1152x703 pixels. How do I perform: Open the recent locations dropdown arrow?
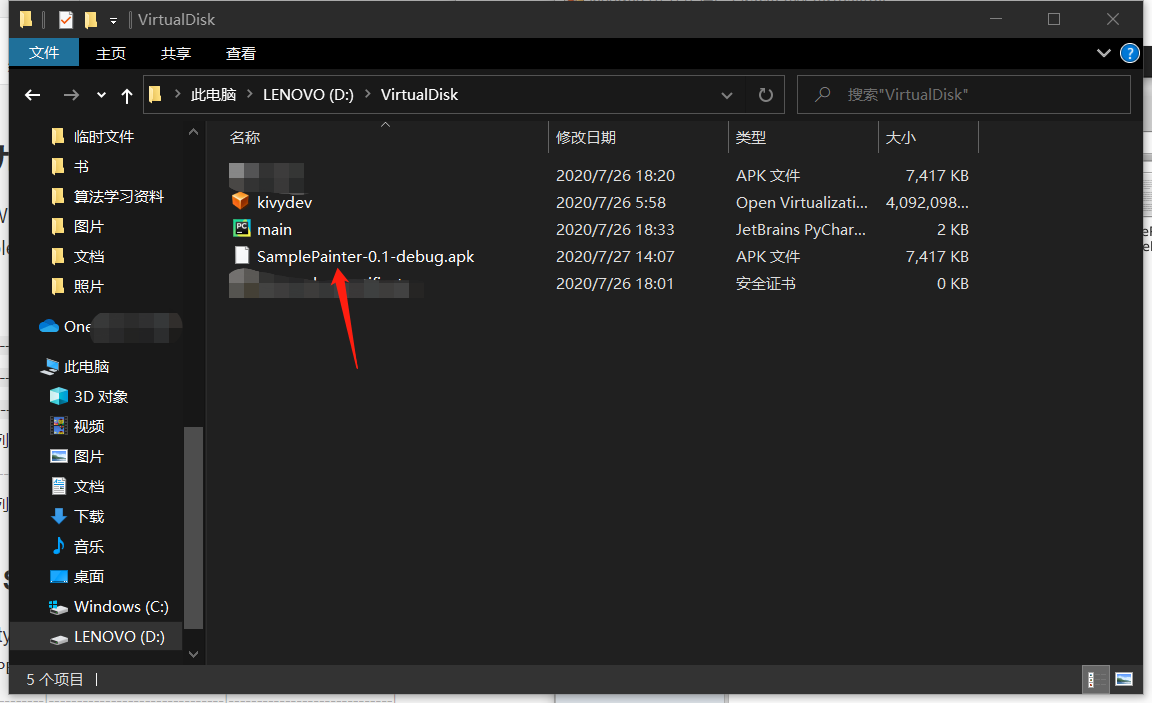pos(101,95)
